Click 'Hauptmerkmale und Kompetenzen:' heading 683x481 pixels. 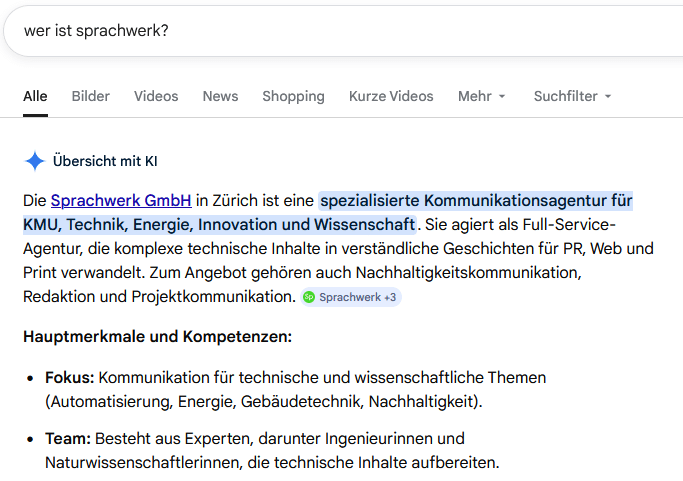click(157, 337)
